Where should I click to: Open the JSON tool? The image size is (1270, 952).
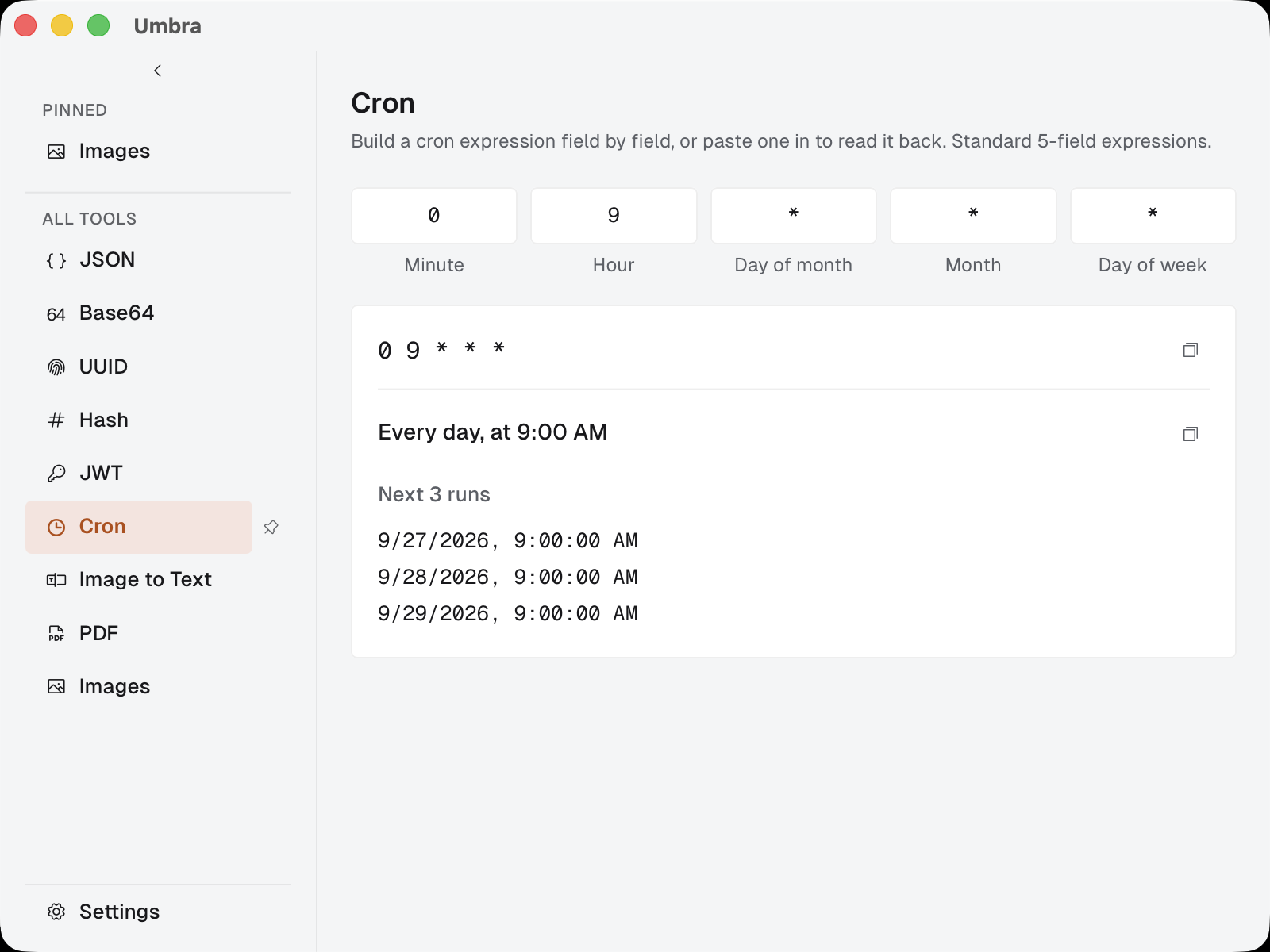click(139, 259)
